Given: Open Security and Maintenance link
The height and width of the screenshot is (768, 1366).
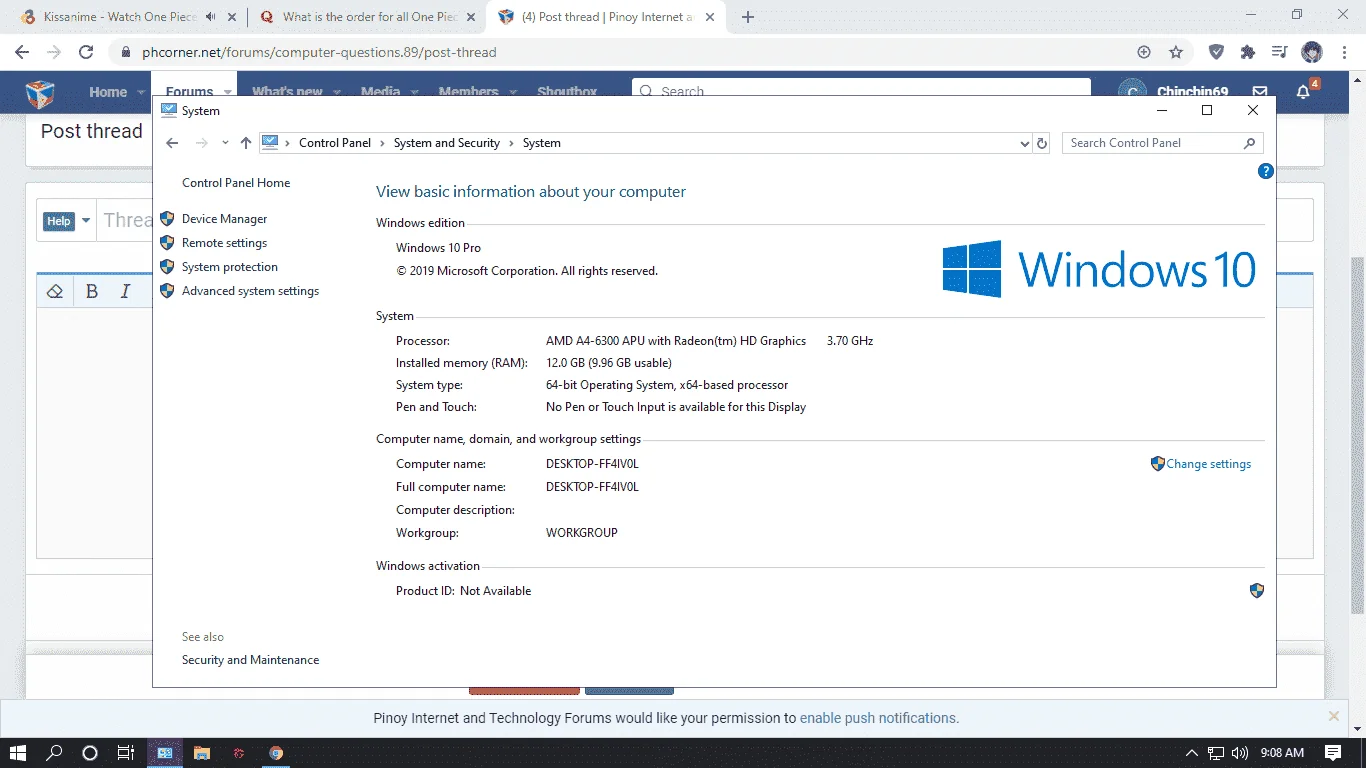Looking at the screenshot, I should point(251,660).
